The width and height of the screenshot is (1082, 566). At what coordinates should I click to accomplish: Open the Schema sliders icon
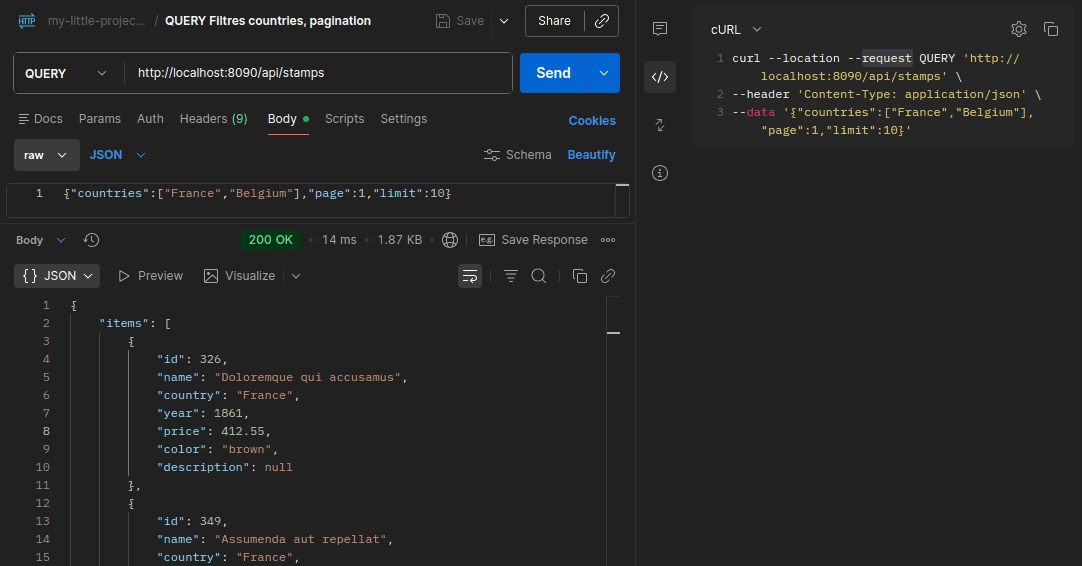point(492,155)
